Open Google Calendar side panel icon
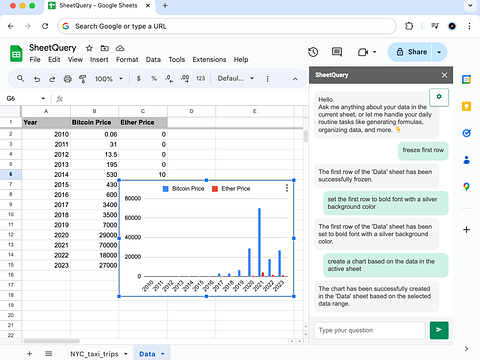This screenshot has width=480, height=360. pyautogui.click(x=466, y=79)
